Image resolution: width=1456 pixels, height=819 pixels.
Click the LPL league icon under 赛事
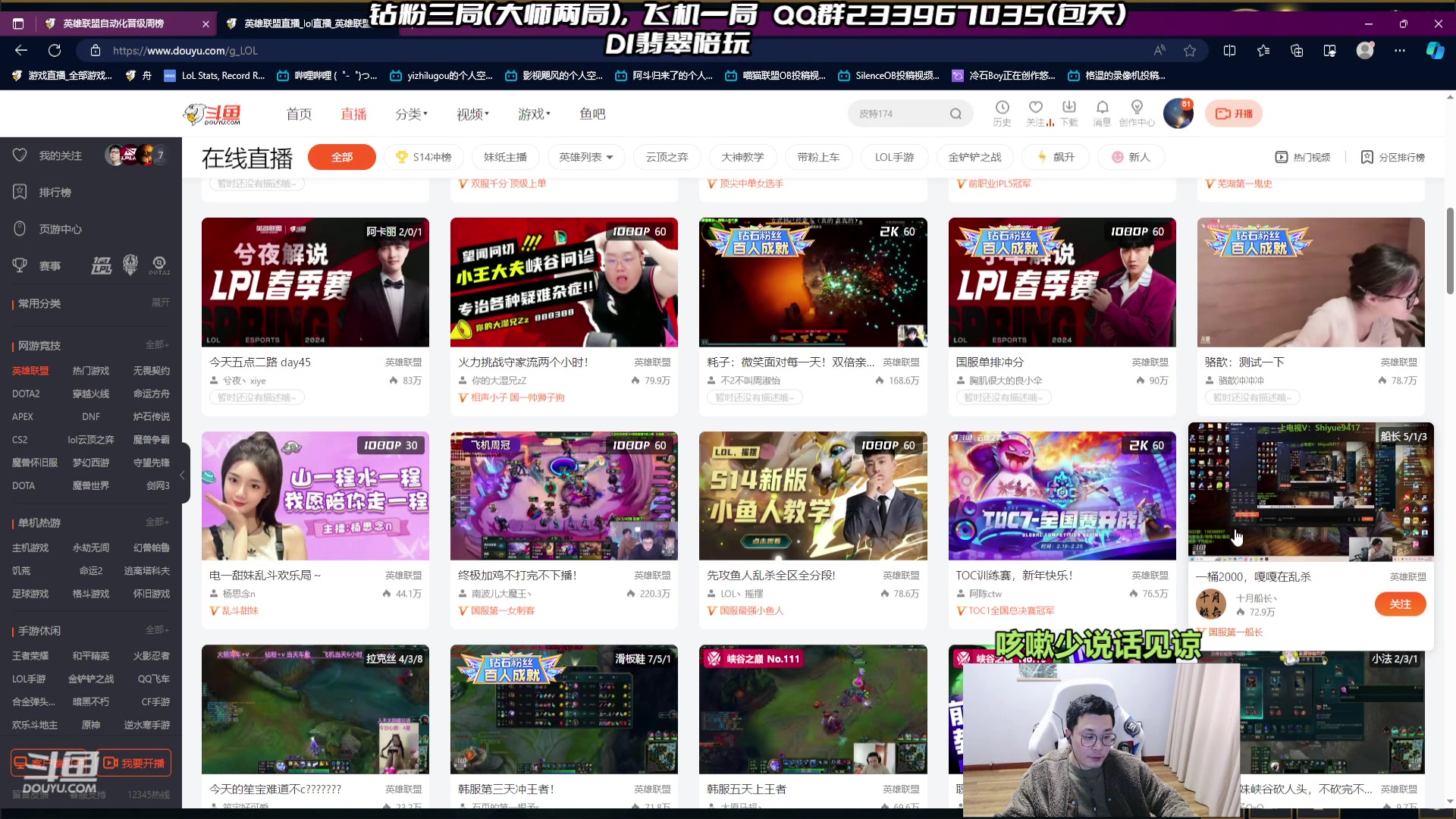point(102,265)
